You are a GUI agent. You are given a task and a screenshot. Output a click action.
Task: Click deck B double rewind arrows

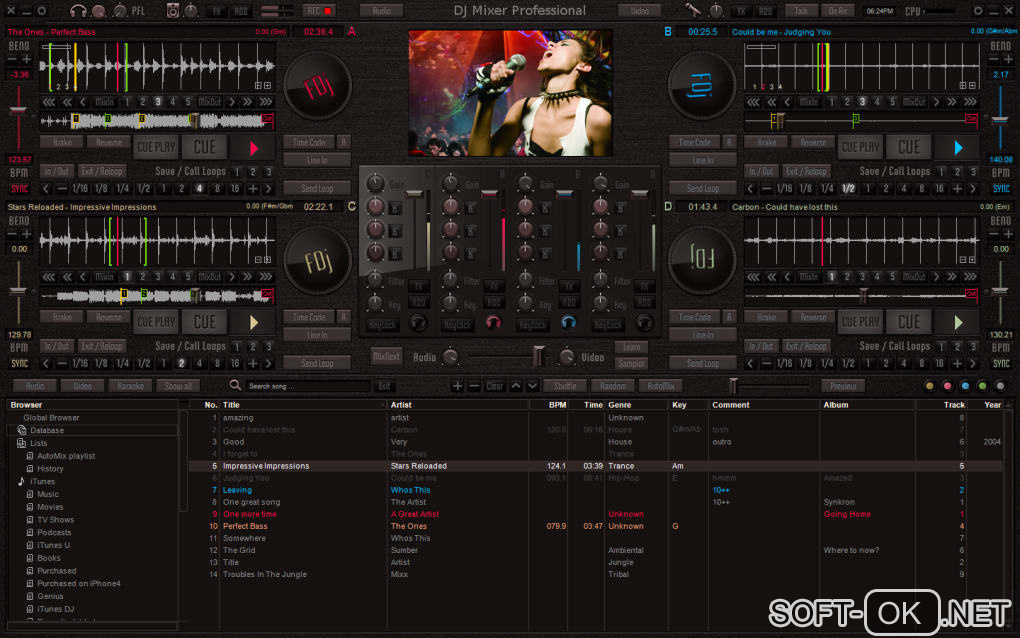click(x=771, y=102)
